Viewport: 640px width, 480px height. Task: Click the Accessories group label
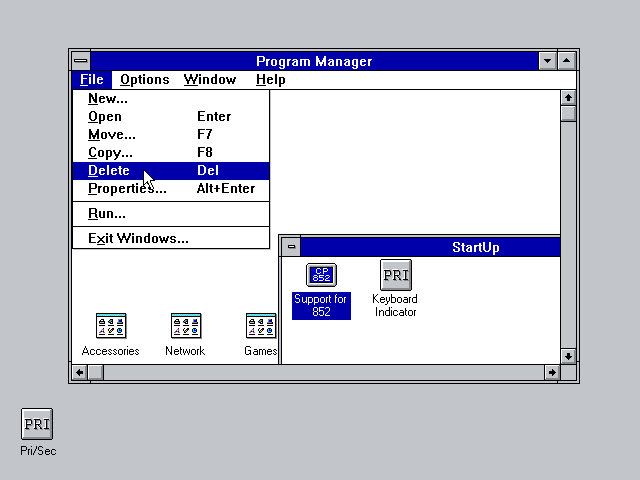coord(111,351)
